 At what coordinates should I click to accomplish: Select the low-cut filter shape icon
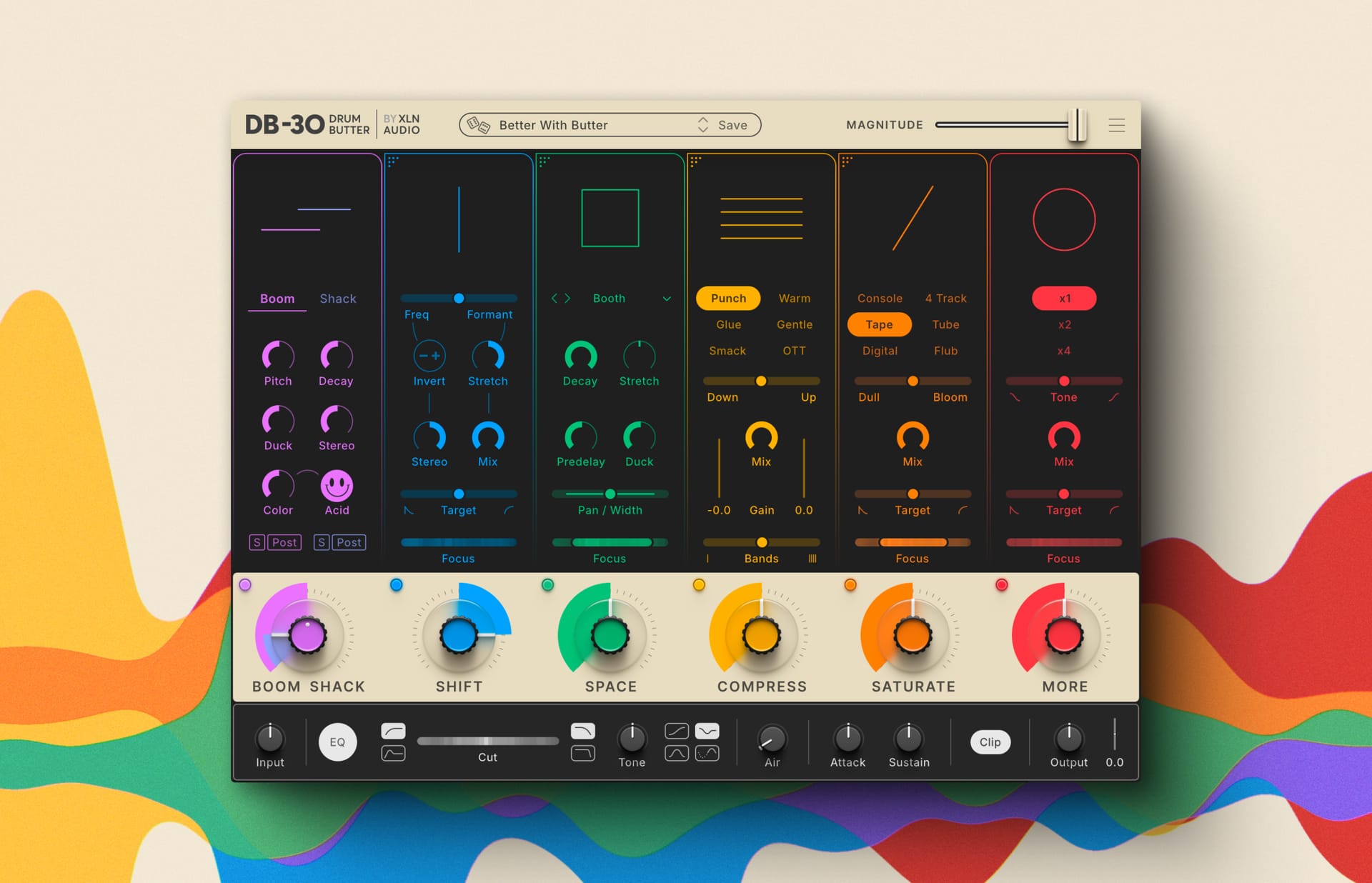pos(393,731)
